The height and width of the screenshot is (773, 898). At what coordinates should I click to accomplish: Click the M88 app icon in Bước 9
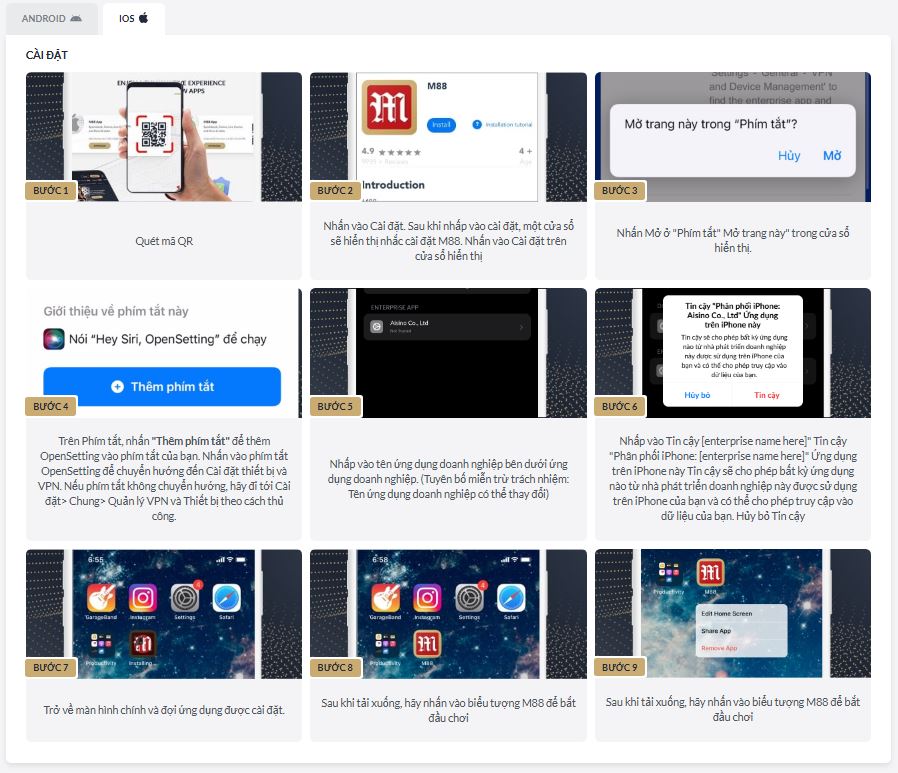[x=711, y=573]
